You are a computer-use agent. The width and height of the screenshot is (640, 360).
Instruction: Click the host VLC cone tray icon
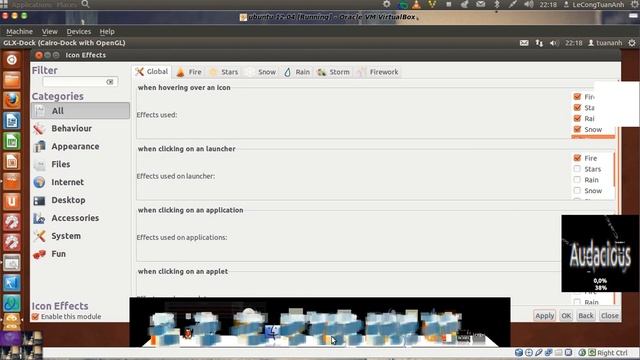pos(416,4)
